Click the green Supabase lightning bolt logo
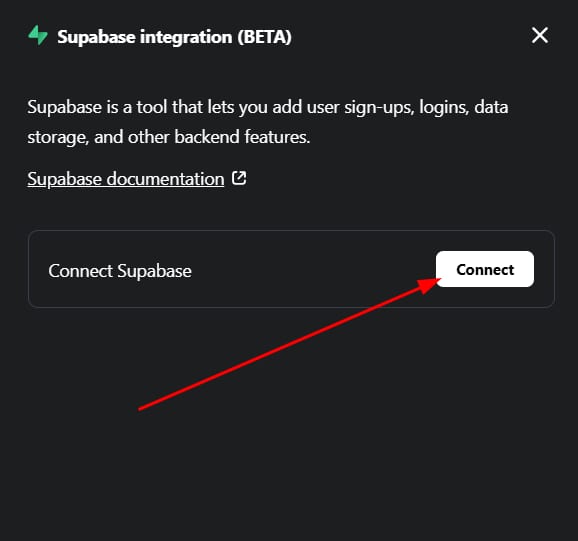 click(38, 35)
